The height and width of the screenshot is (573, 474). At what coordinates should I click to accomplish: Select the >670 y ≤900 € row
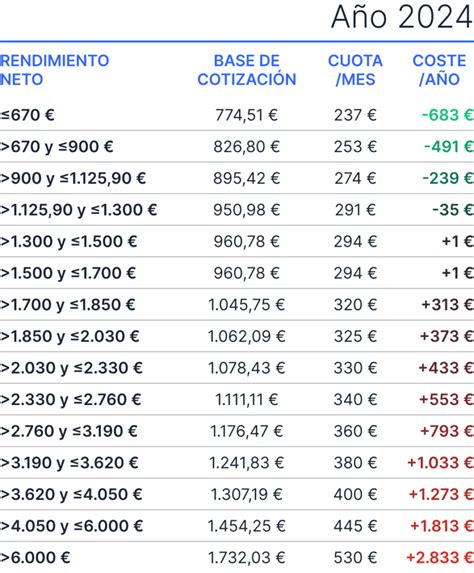point(237,146)
